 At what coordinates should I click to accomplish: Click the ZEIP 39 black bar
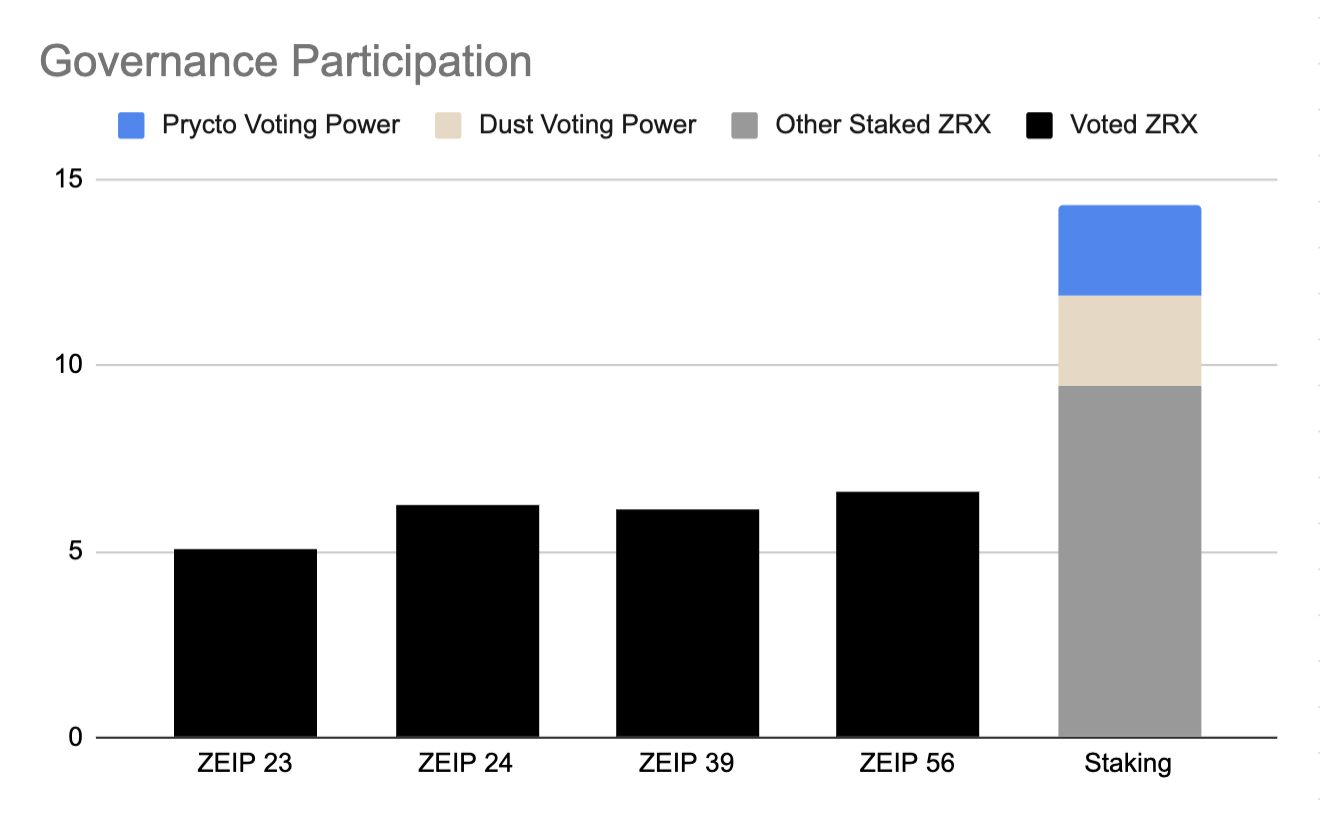pyautogui.click(x=687, y=623)
